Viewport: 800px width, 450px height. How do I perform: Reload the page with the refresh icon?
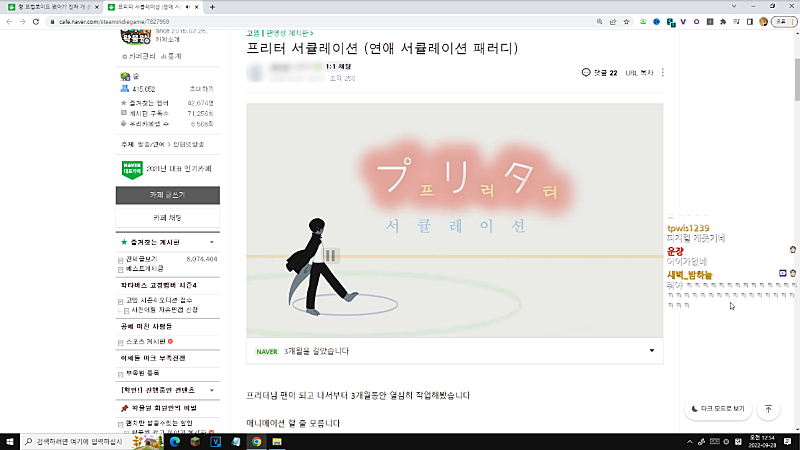coord(36,22)
